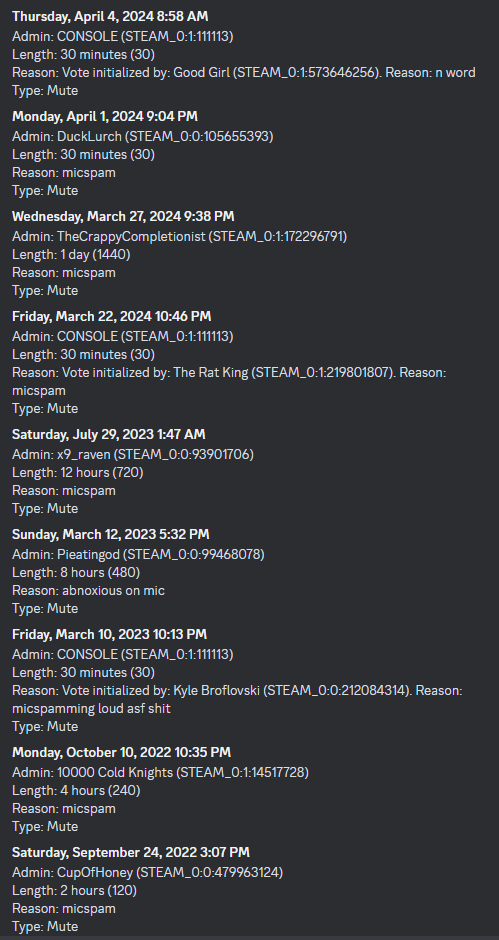
Task: Click the TheCrappyCompletionist admin entry
Action: (x=179, y=236)
